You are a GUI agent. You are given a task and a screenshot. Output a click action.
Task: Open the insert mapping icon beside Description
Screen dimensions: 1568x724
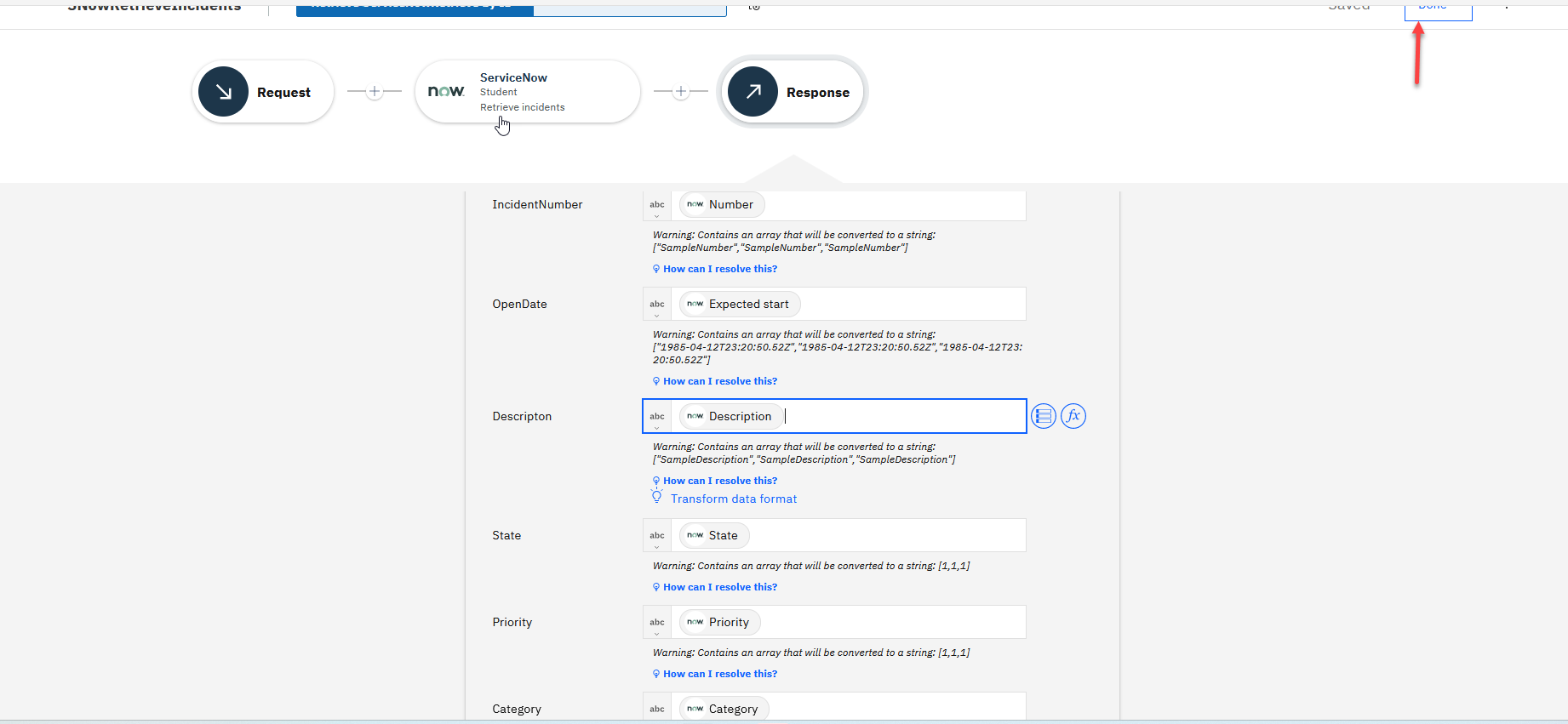pos(1043,416)
